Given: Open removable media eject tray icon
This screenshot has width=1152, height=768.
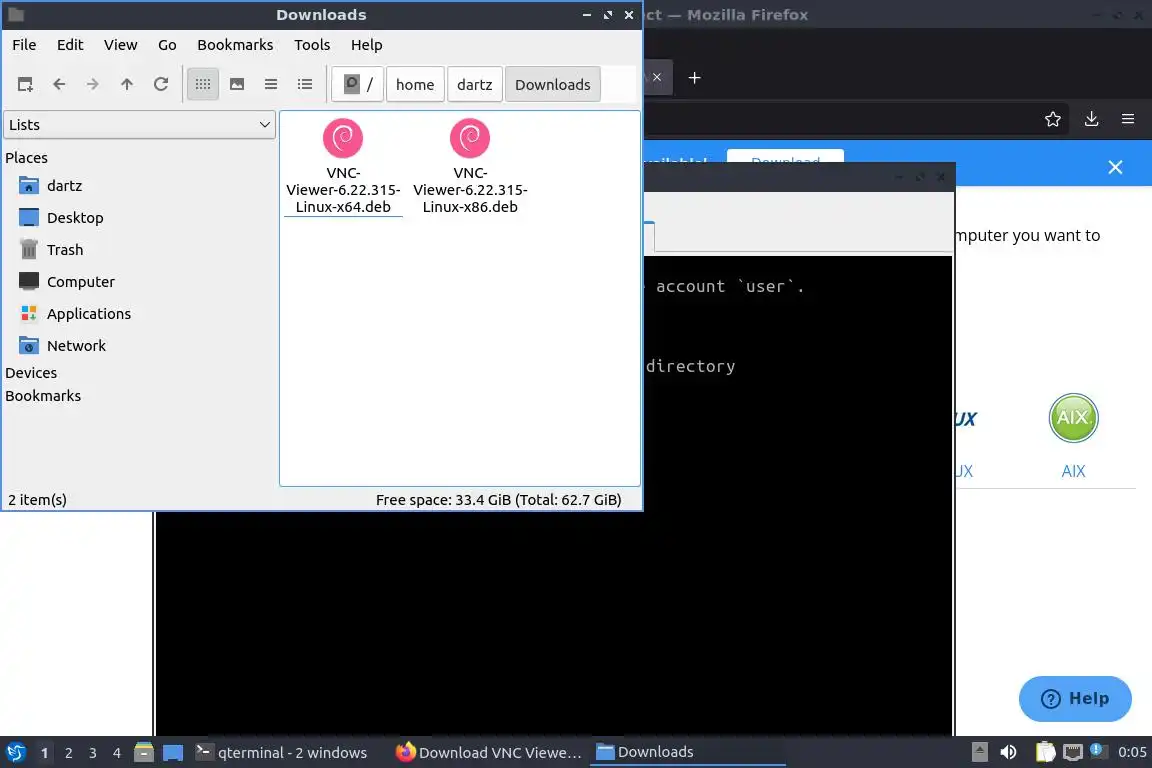Looking at the screenshot, I should tap(979, 752).
